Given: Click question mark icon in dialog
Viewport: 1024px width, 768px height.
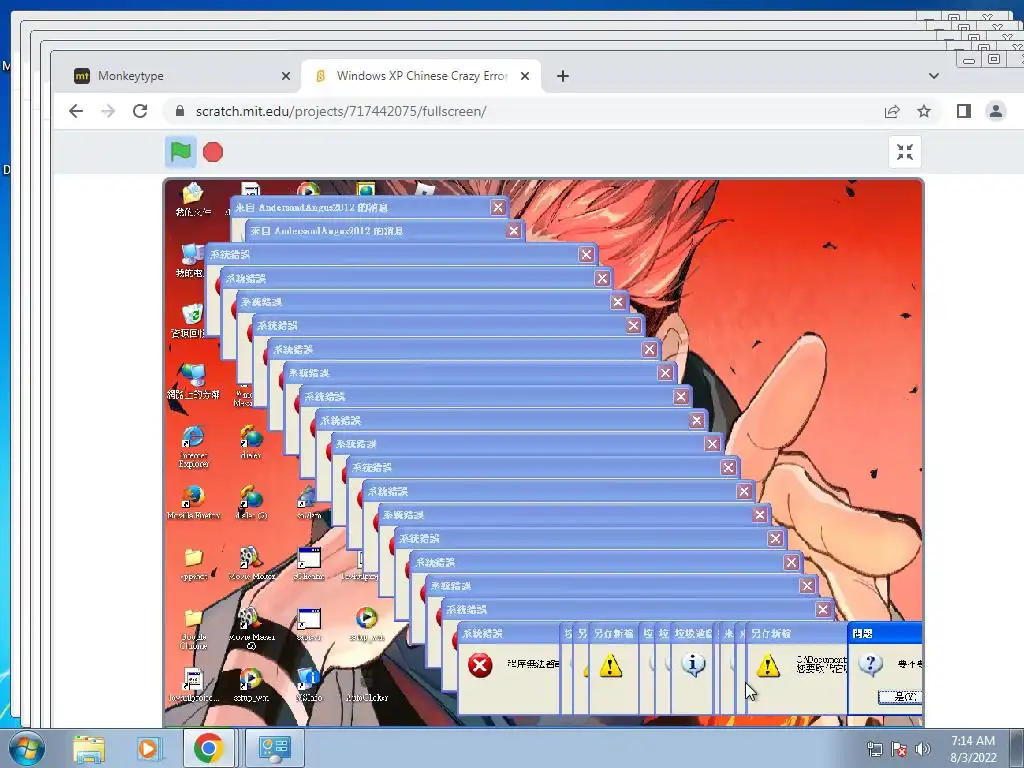Looking at the screenshot, I should 871,665.
